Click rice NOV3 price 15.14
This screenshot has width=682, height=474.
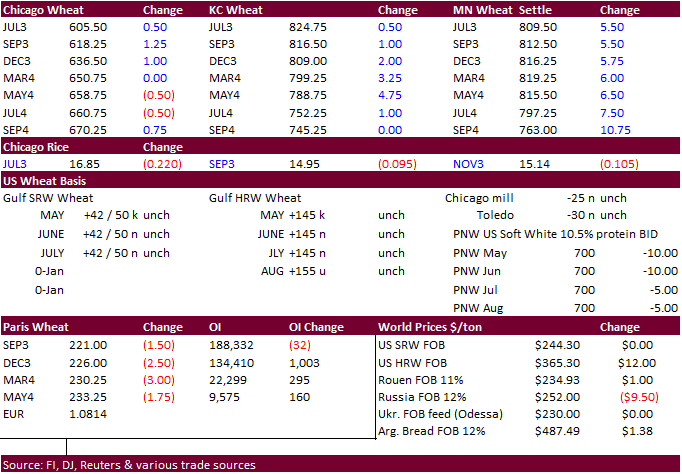tap(541, 163)
